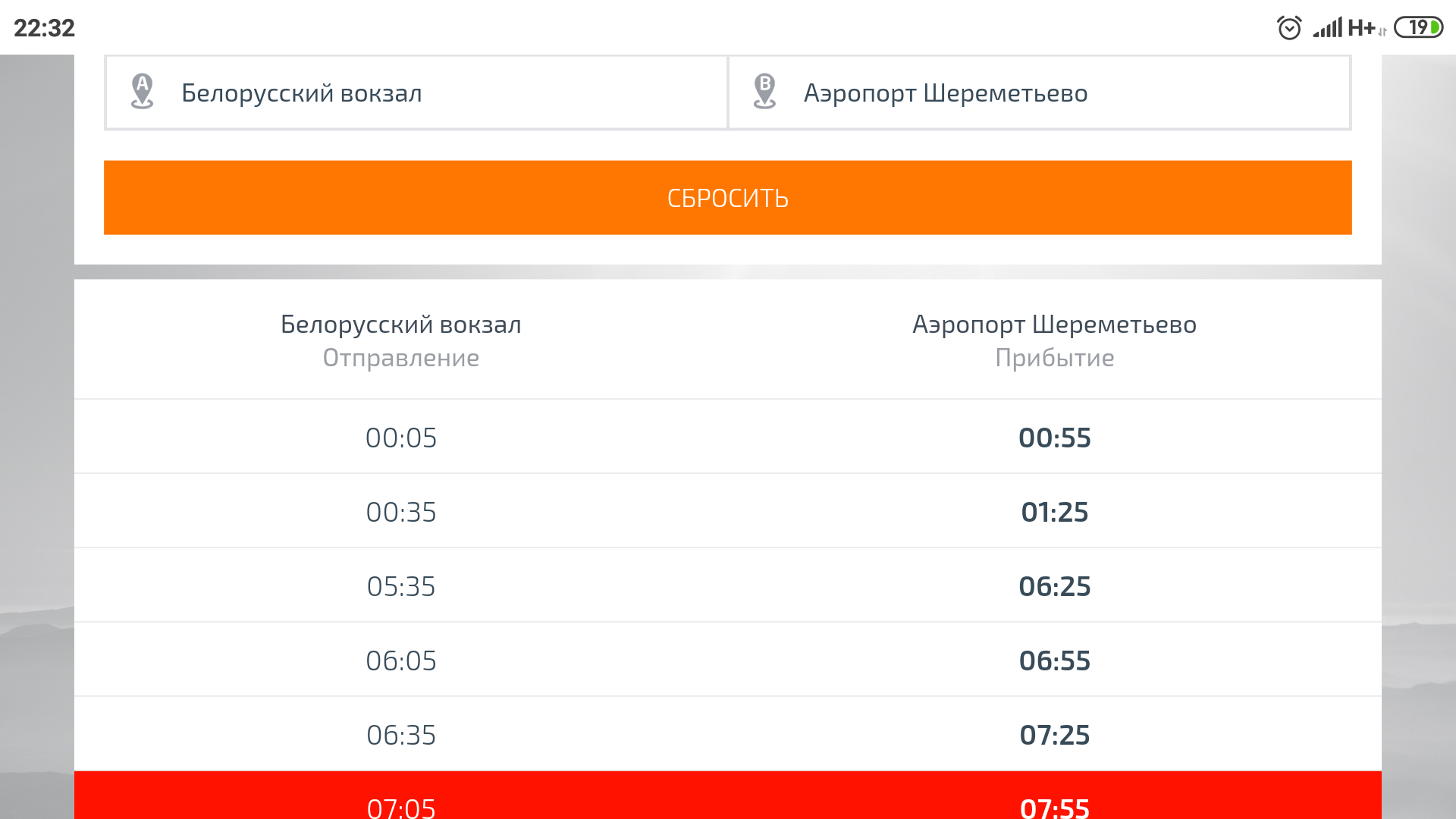Tap the alarm clock status icon
This screenshot has width=1456, height=819.
pos(1288,28)
